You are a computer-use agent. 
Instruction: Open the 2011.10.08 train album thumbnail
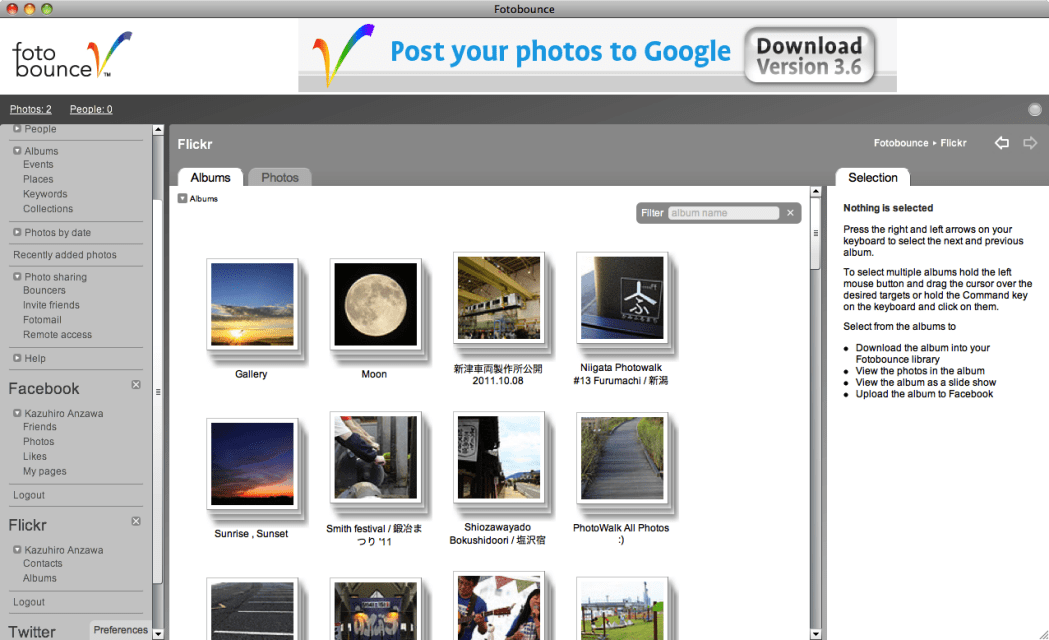[498, 298]
